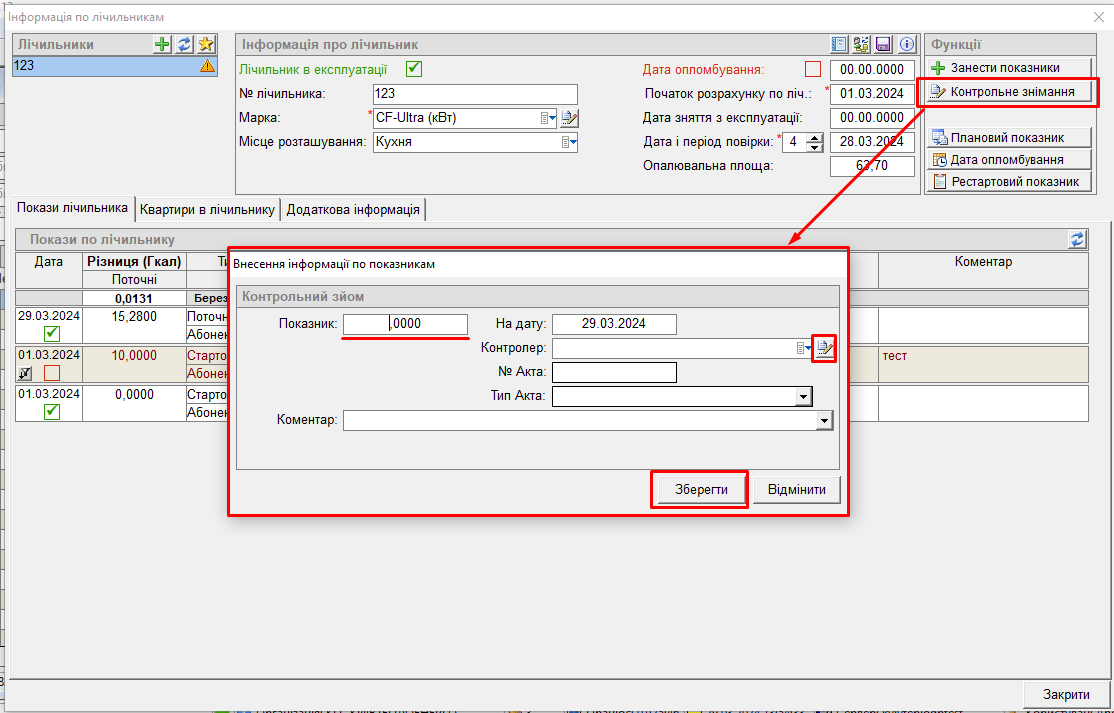
Task: Click warning triangle on meter 123
Action: (x=207, y=66)
